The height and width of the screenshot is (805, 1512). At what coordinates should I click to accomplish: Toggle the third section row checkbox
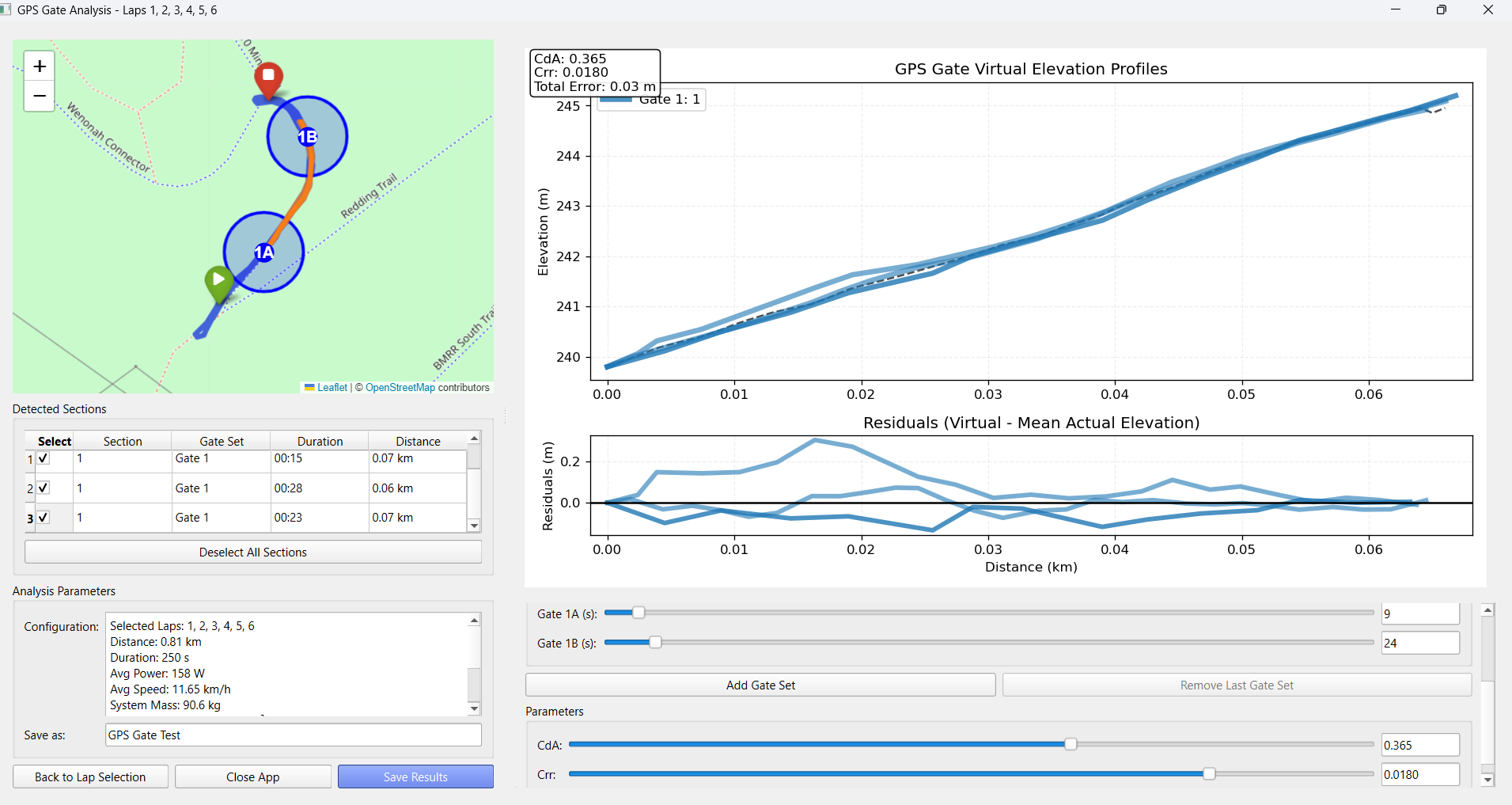pos(44,518)
